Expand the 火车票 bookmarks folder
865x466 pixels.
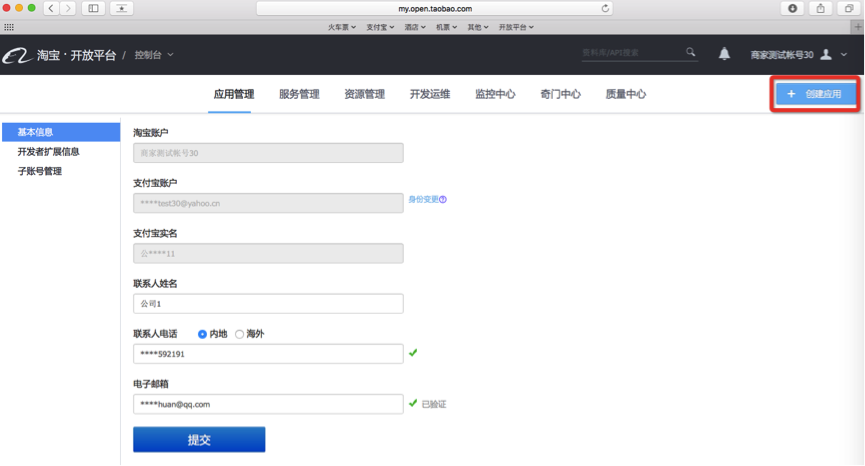(342, 27)
